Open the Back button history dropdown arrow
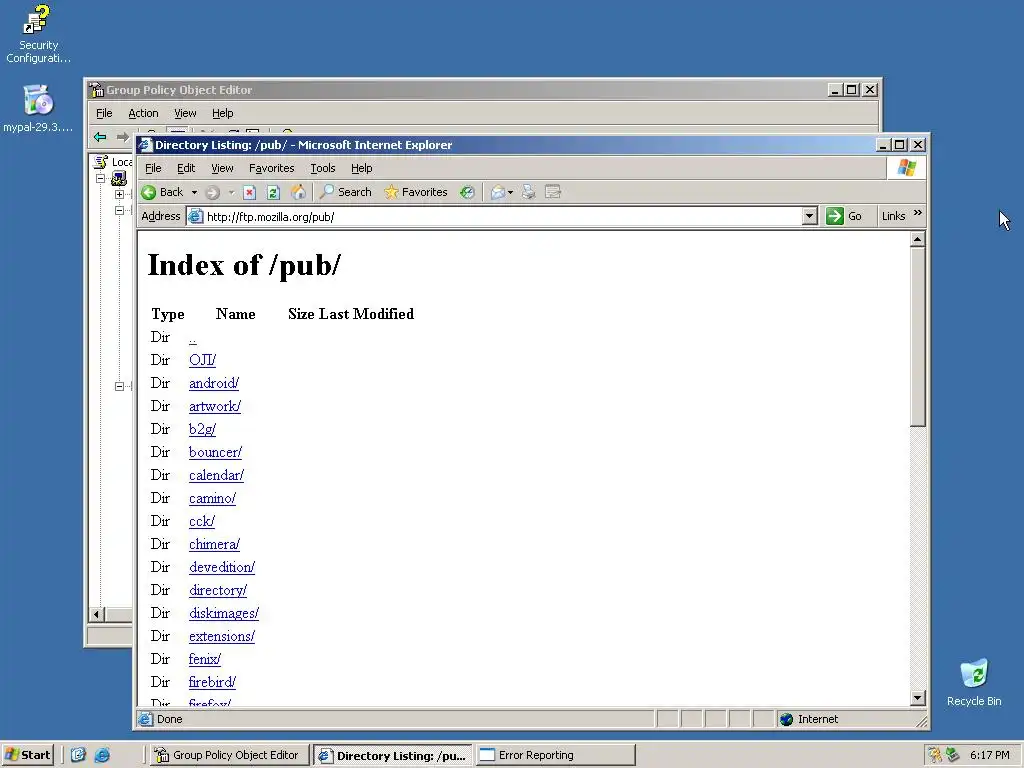Screen dimensions: 1024x768 (194, 193)
